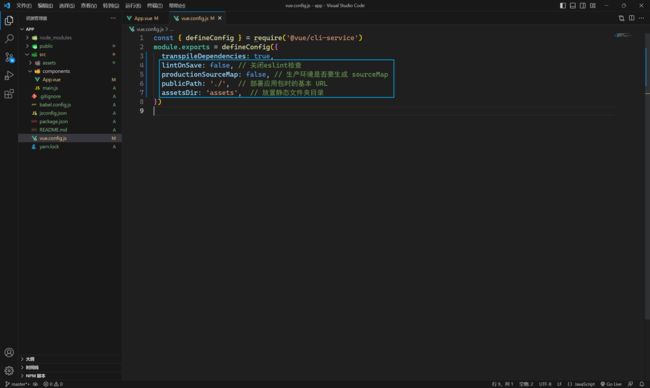Open the File menu (first menu)
Viewport: 650px width, 388px height.
point(24,5)
